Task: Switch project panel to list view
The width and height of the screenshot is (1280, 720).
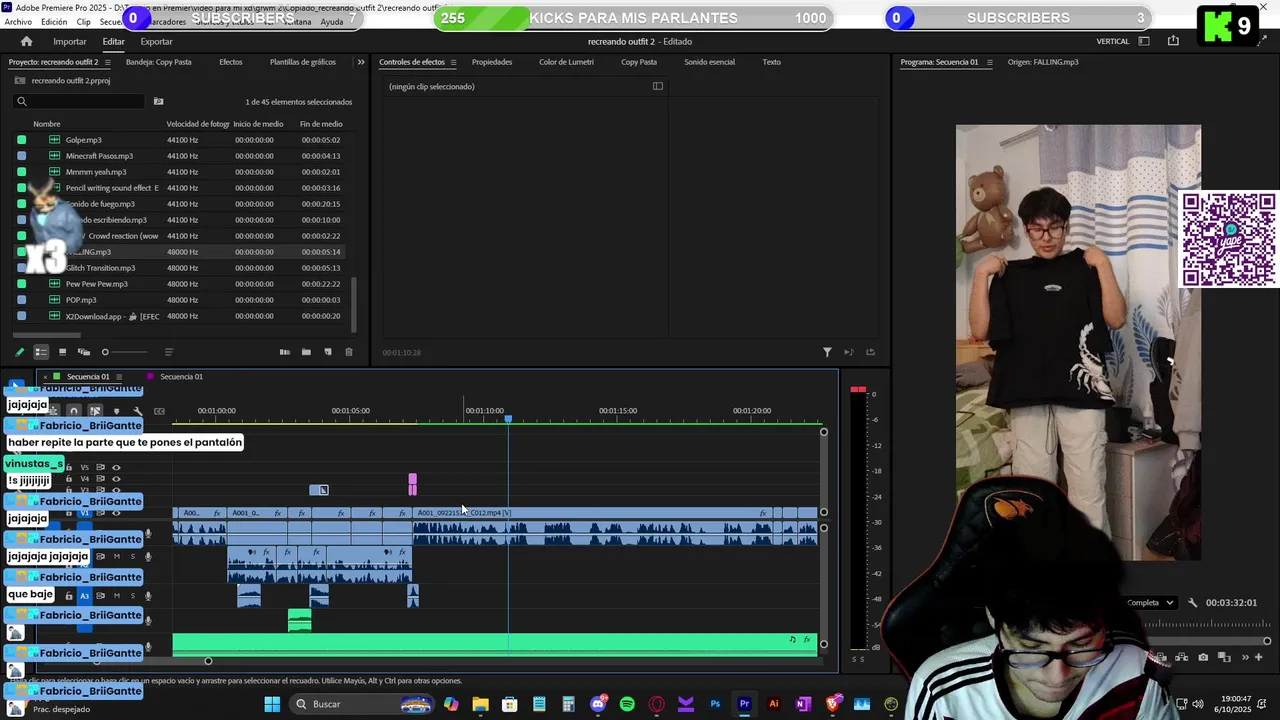Action: [x=41, y=352]
